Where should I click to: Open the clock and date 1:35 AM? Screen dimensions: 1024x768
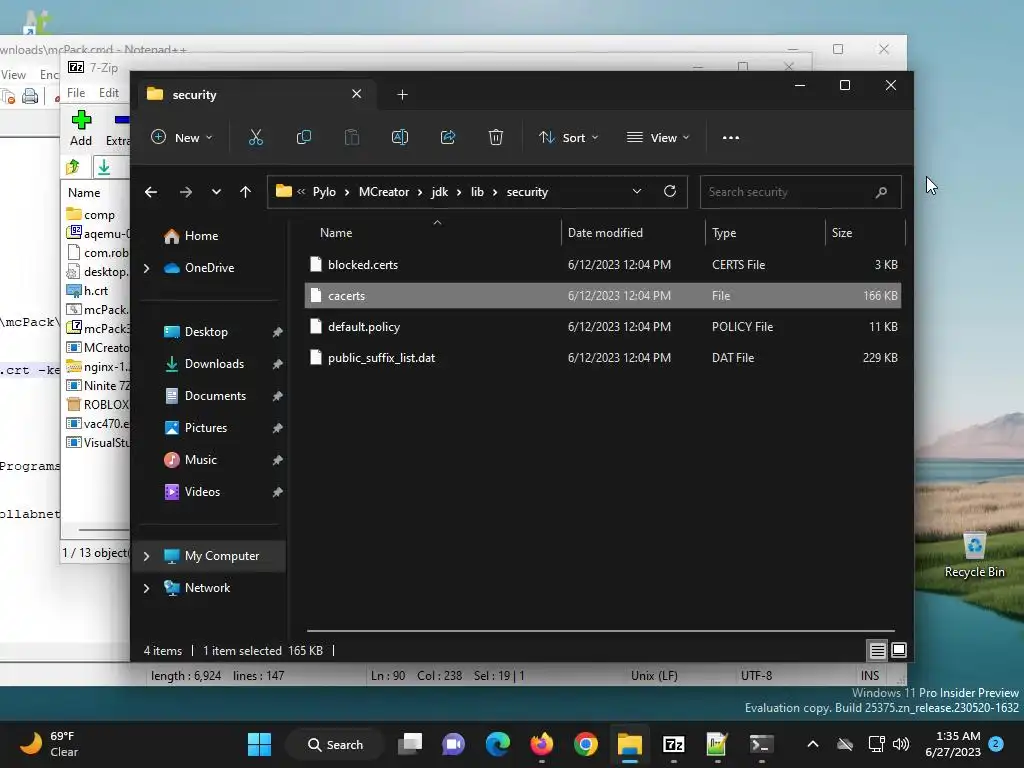952,744
